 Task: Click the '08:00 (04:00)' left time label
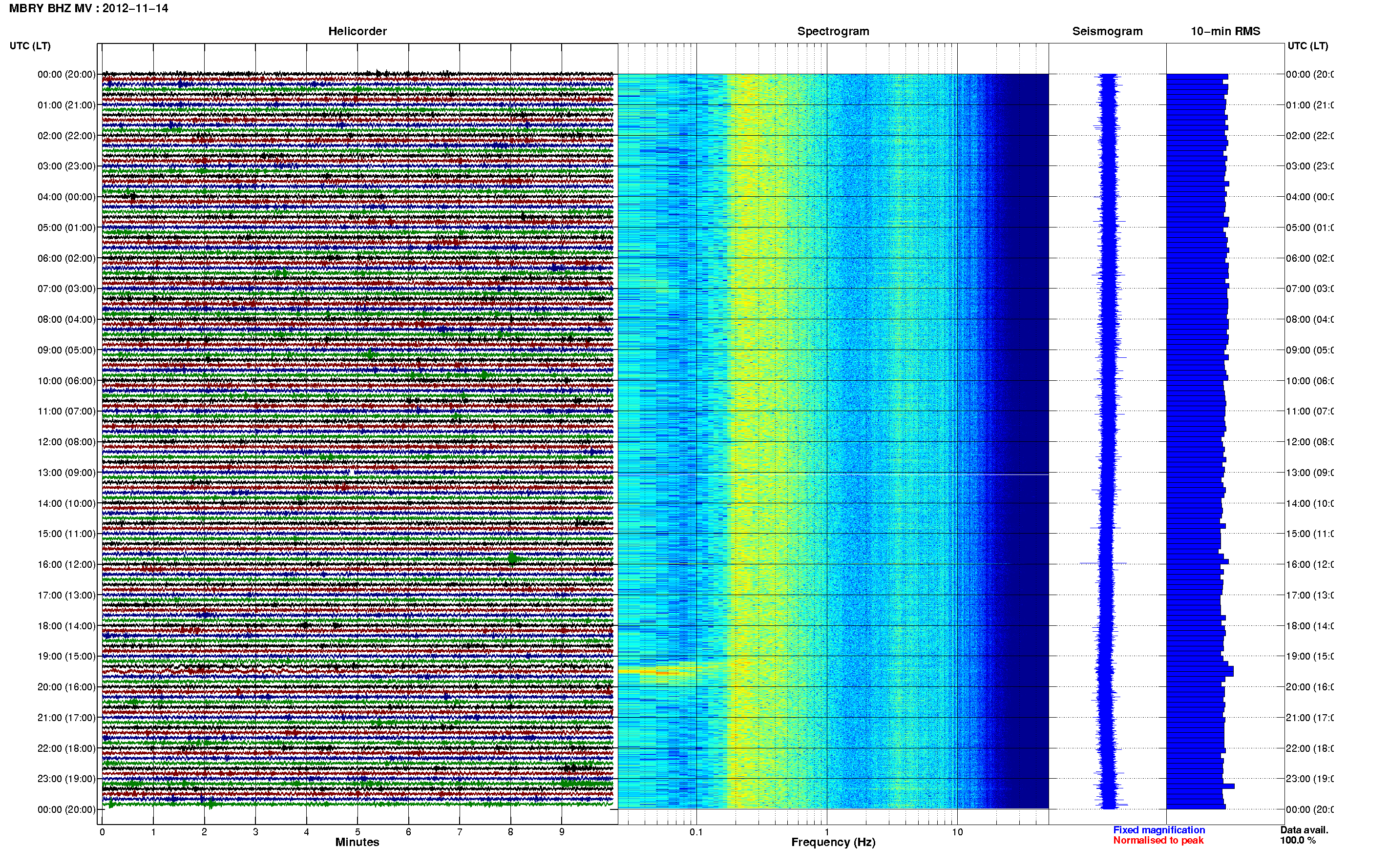66,319
